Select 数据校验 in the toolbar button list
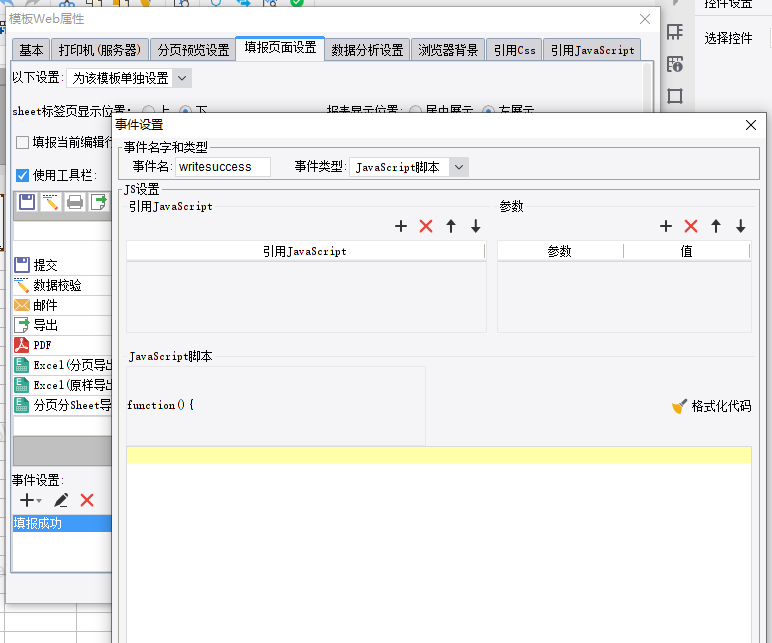Screen dimensions: 772x643 pyautogui.click(x=63, y=285)
